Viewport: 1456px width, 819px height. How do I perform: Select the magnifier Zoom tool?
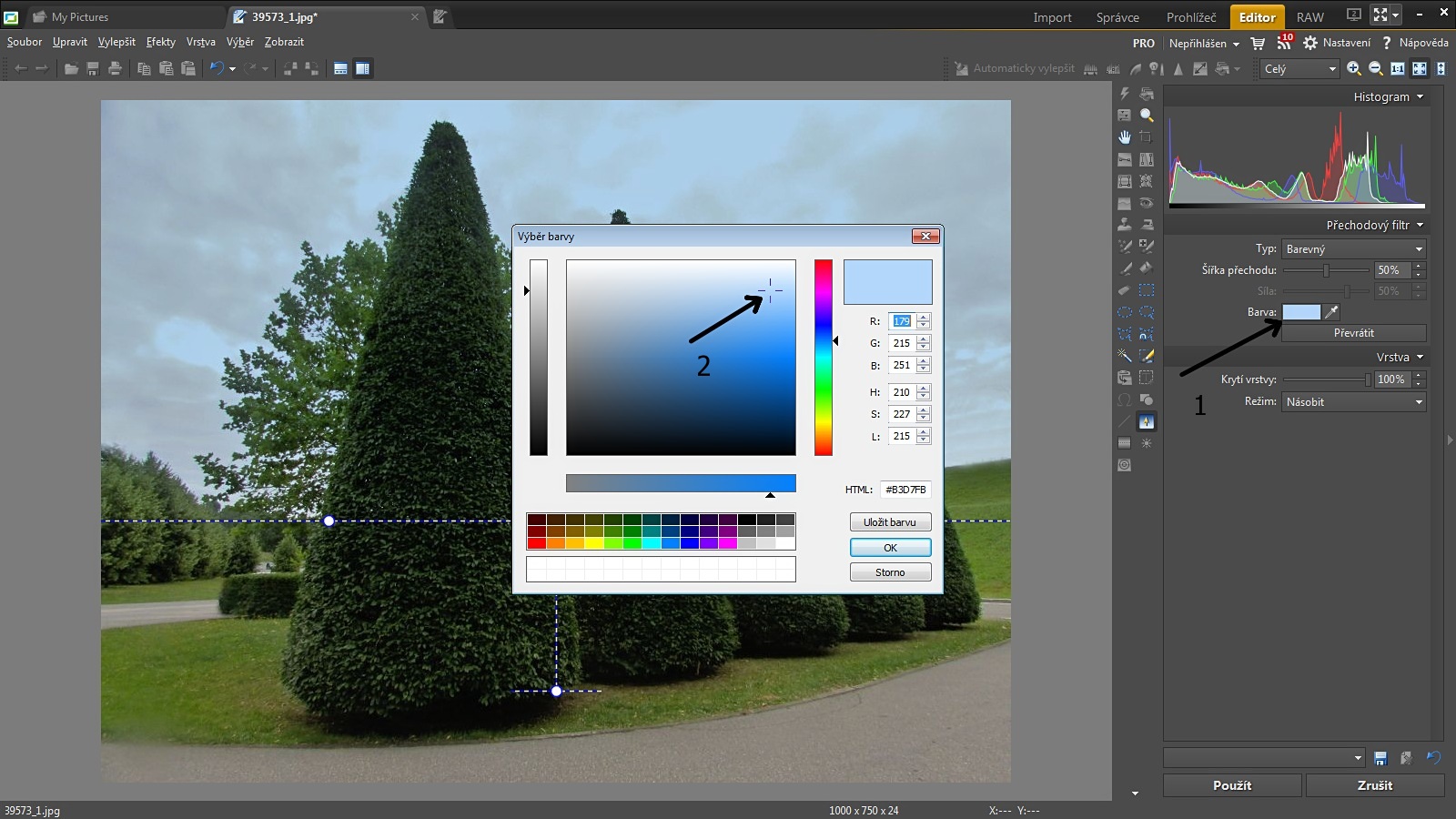pyautogui.click(x=1147, y=116)
